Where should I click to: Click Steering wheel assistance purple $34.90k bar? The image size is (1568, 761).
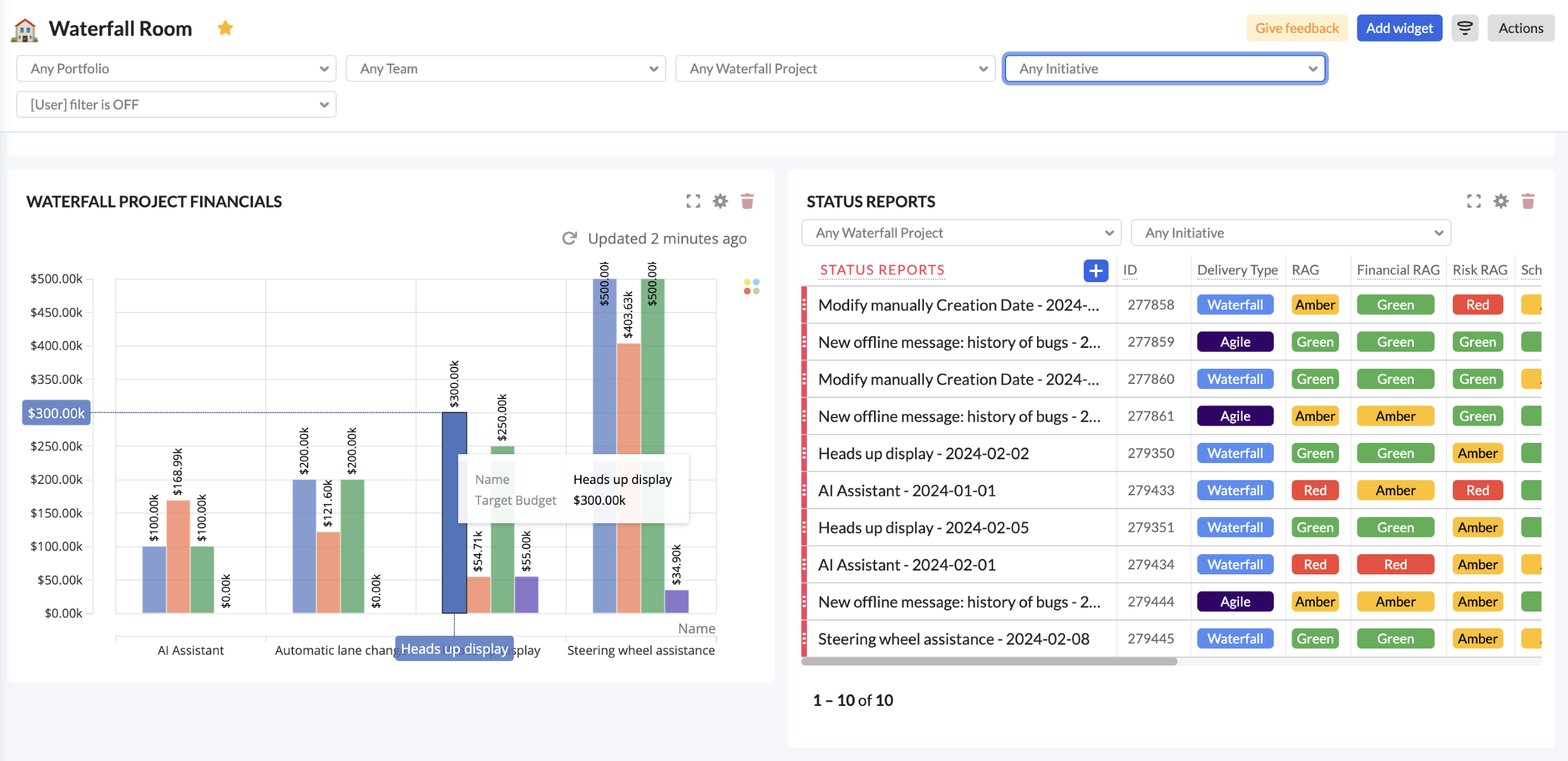676,602
